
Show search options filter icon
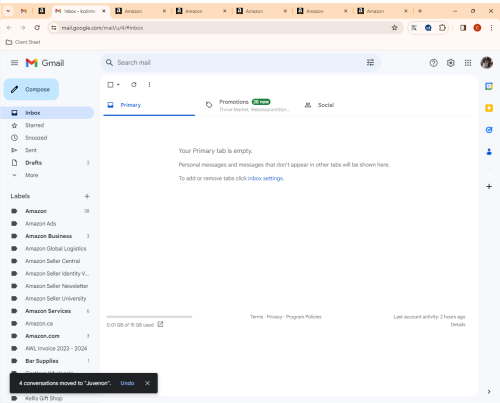(x=370, y=63)
